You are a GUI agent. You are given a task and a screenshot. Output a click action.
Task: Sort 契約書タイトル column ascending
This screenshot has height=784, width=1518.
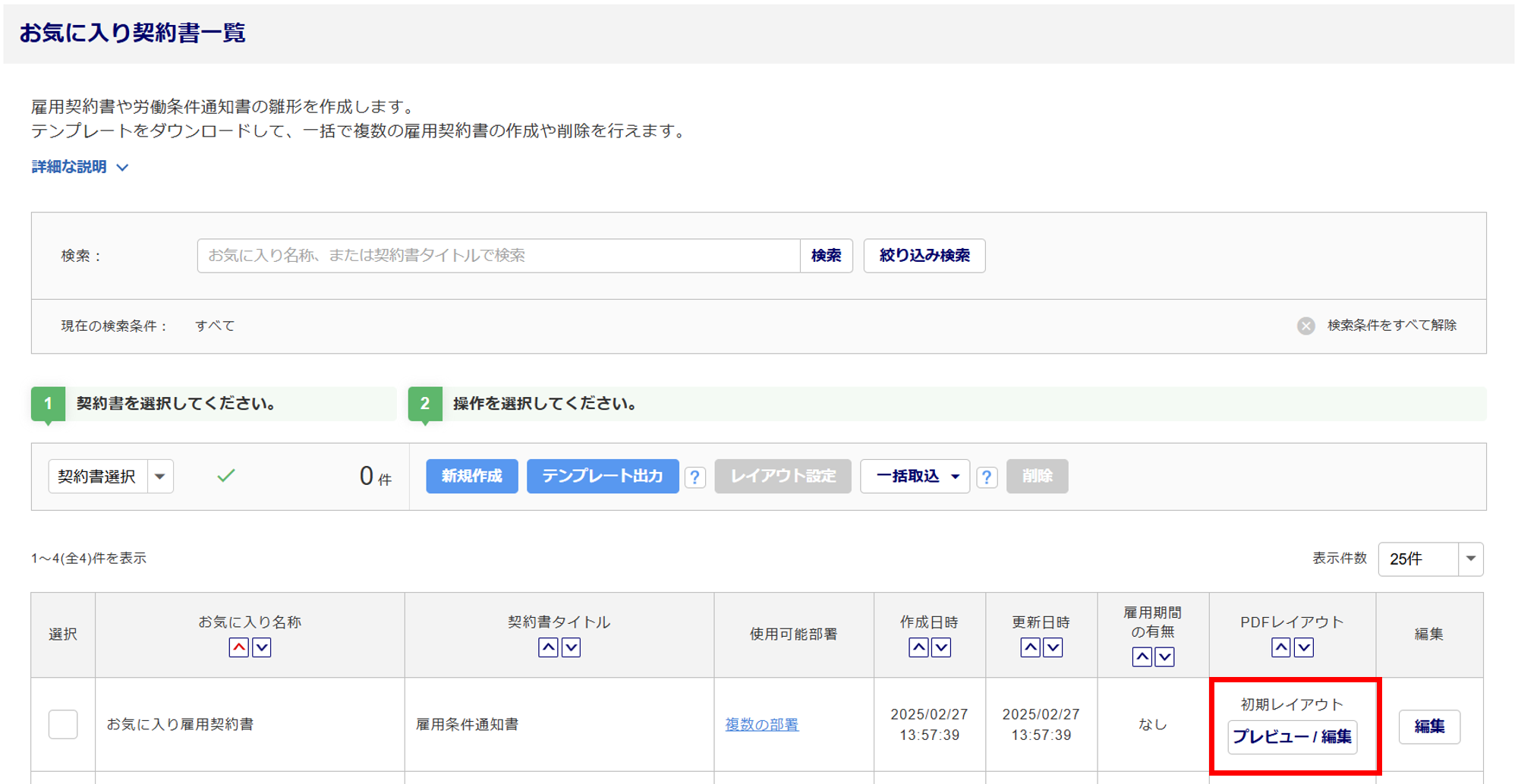548,647
